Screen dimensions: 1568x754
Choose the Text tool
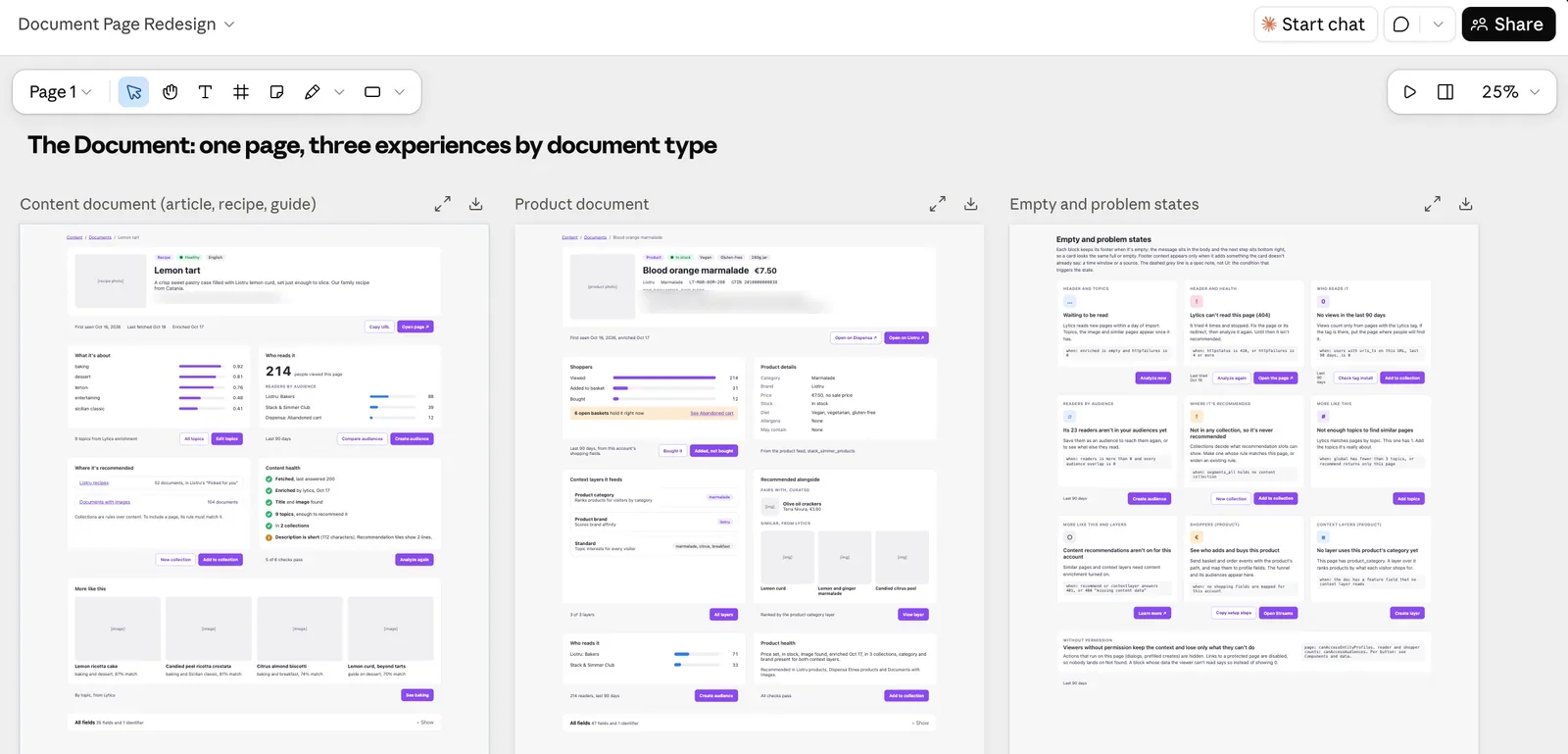205,92
